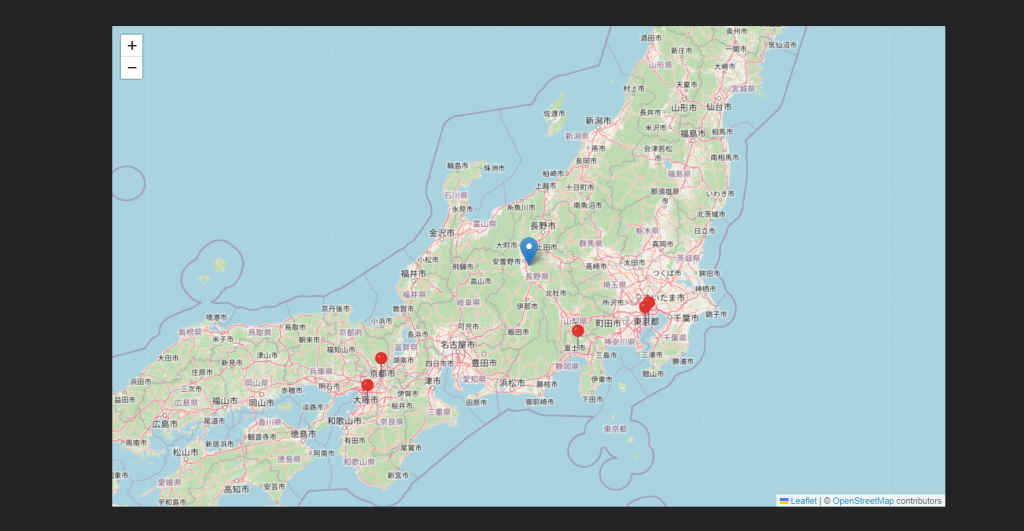Open the OpenStreetMap attribution link
The width and height of the screenshot is (1024, 531).
[863, 501]
